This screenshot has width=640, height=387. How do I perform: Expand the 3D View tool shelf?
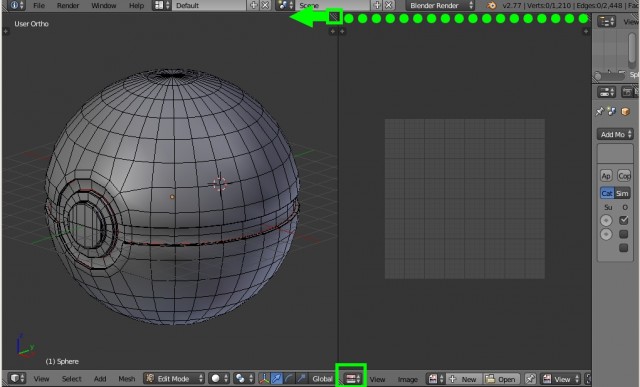tap(6, 31)
